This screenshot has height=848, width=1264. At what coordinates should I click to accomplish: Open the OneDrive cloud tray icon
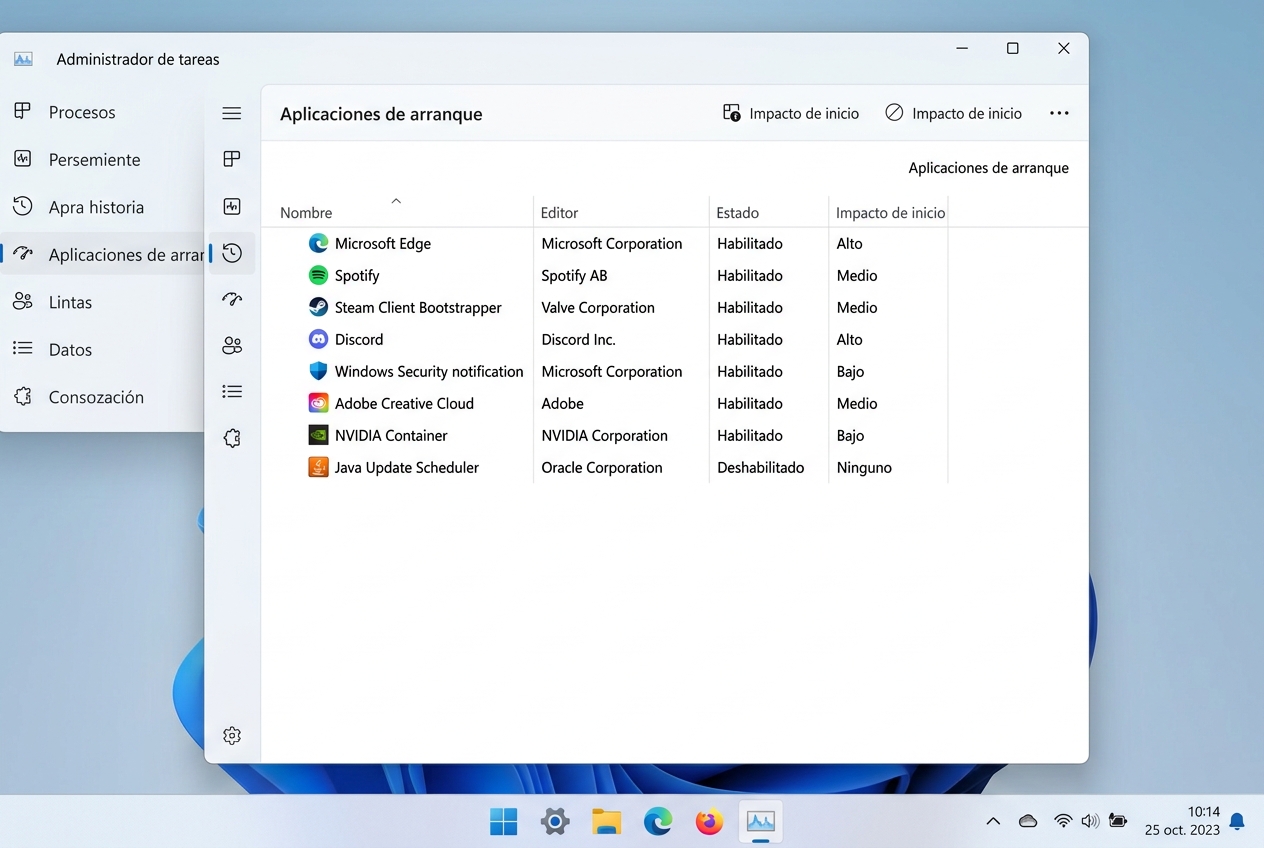tap(1028, 821)
